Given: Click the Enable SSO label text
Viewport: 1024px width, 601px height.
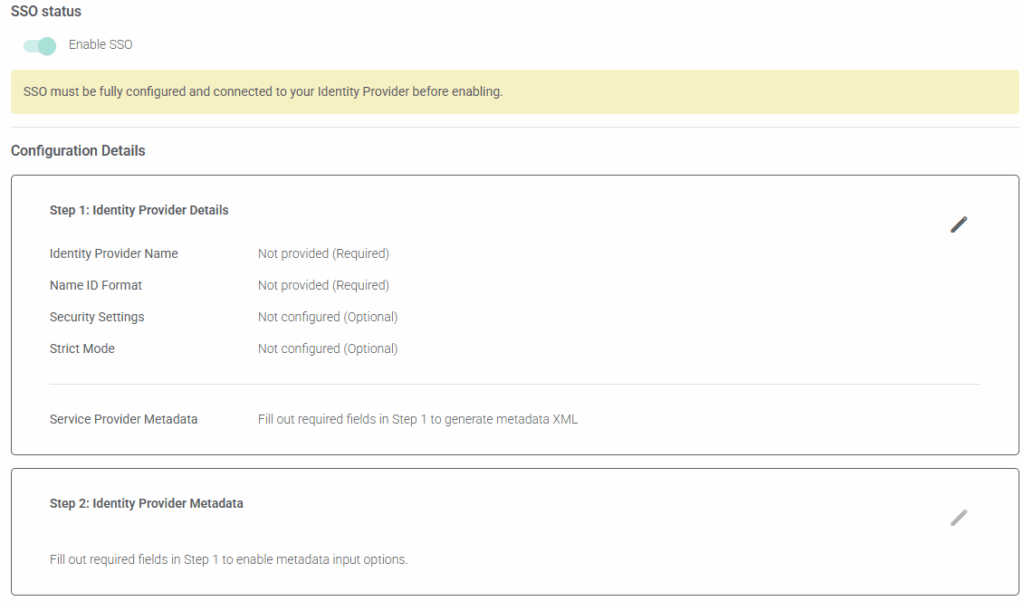Looking at the screenshot, I should 100,45.
